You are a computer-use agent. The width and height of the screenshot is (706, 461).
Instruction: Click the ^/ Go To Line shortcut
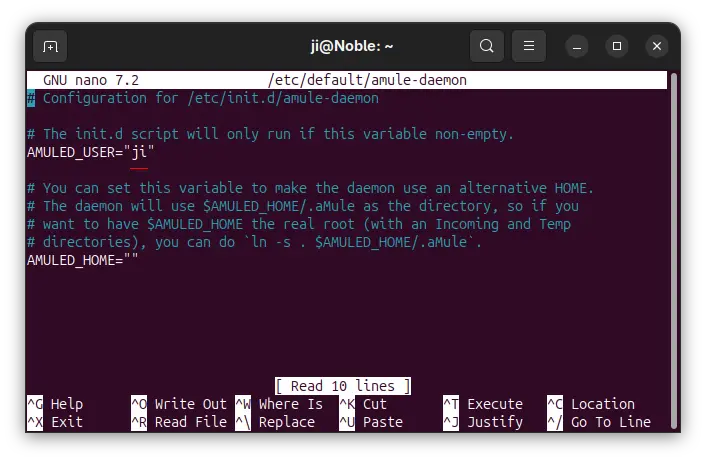tap(599, 422)
